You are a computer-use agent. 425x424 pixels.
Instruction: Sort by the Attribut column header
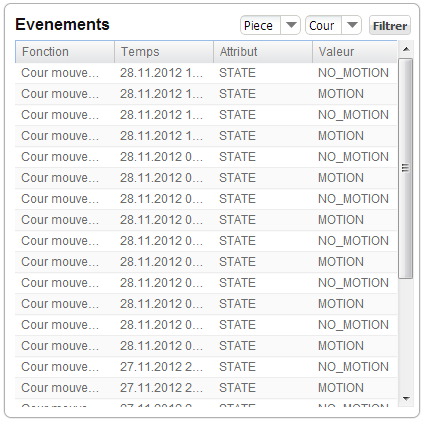pyautogui.click(x=263, y=52)
